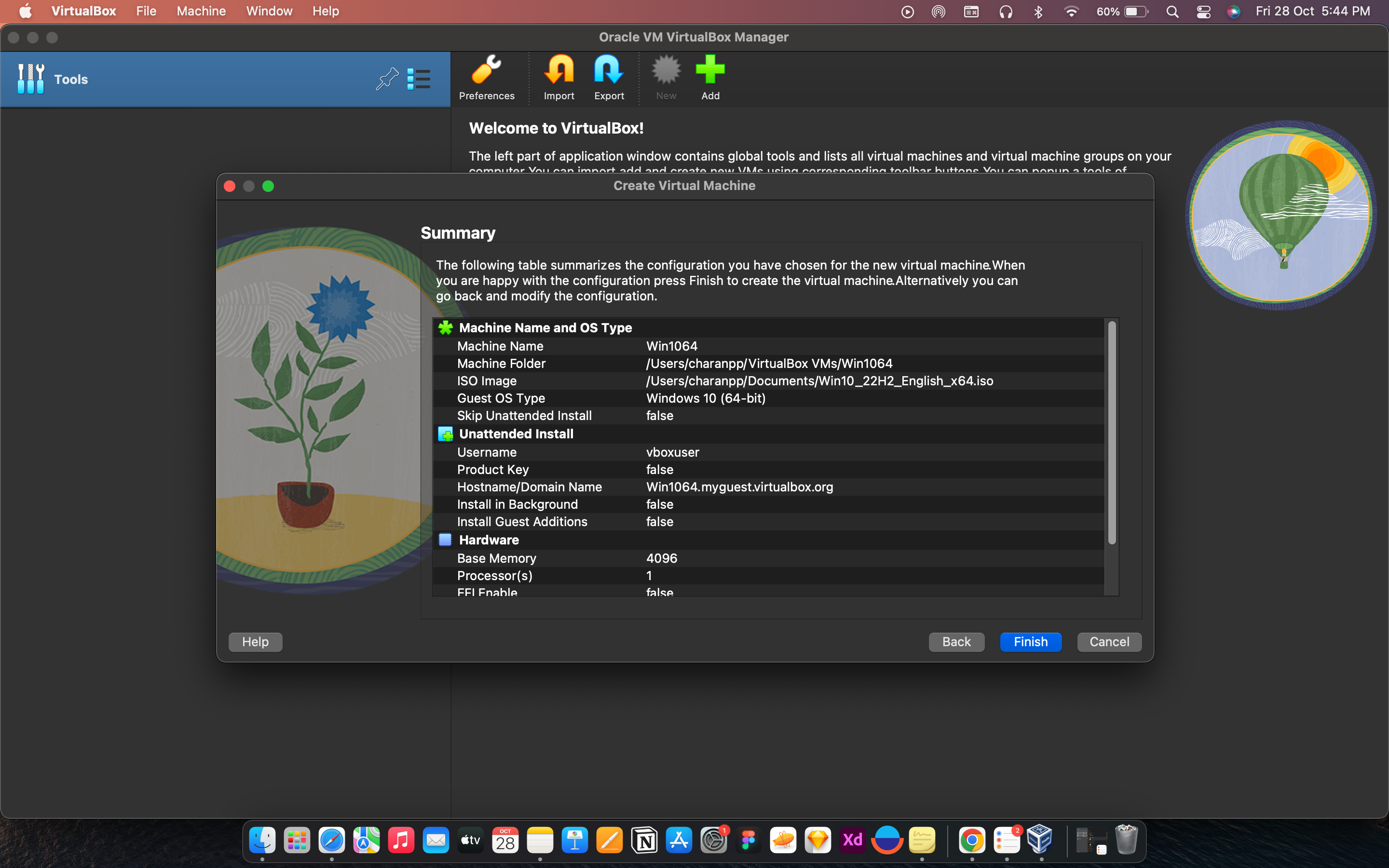
Task: Open the File menu
Action: (x=146, y=12)
